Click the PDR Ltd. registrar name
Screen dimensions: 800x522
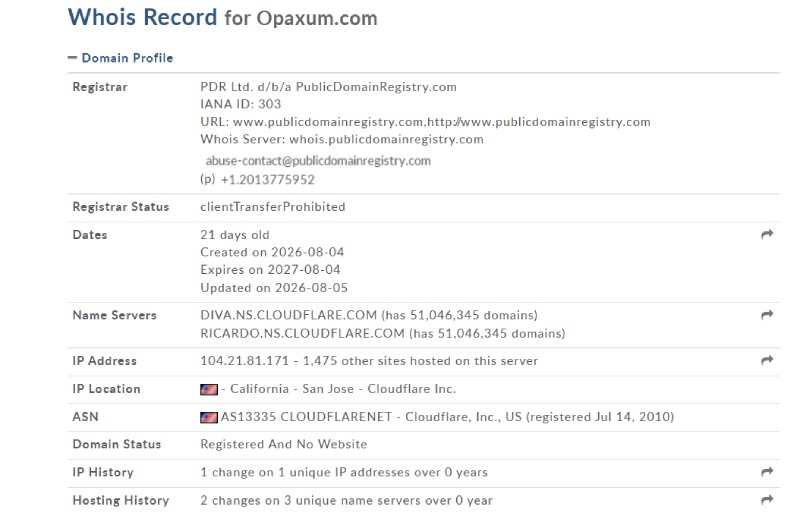click(x=328, y=87)
